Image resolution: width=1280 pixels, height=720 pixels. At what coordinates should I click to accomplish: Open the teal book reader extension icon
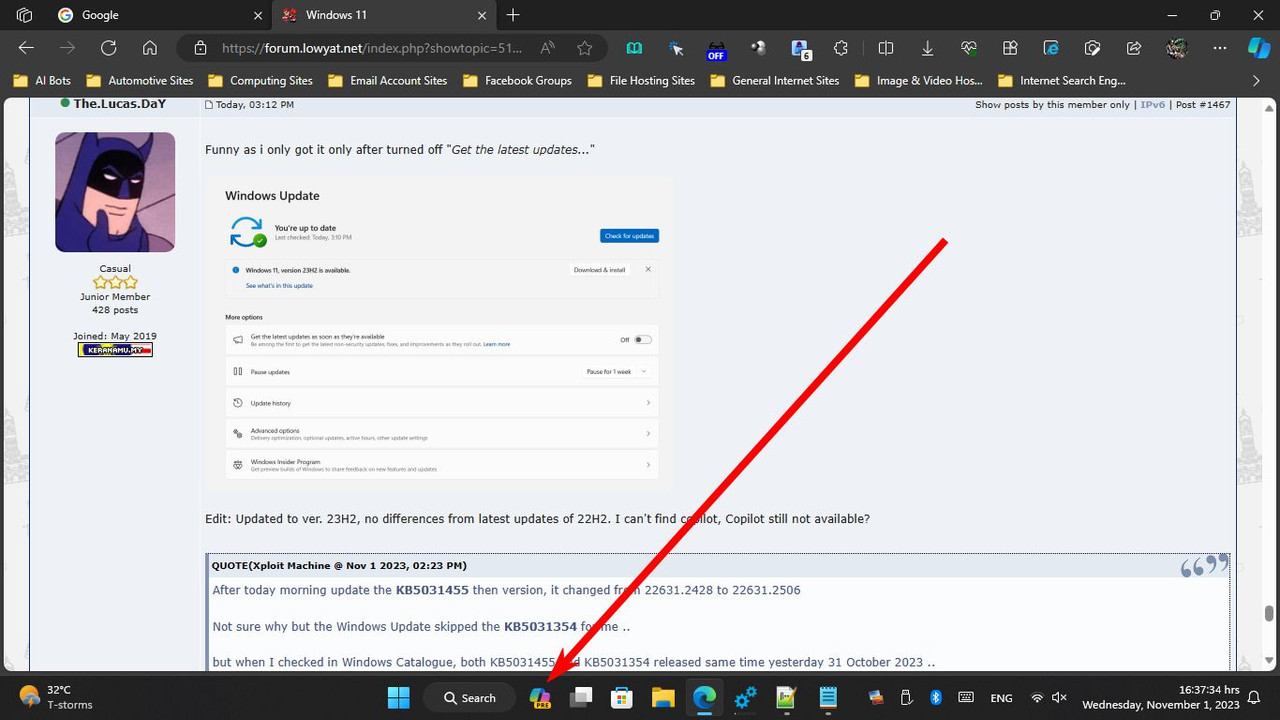pos(634,48)
